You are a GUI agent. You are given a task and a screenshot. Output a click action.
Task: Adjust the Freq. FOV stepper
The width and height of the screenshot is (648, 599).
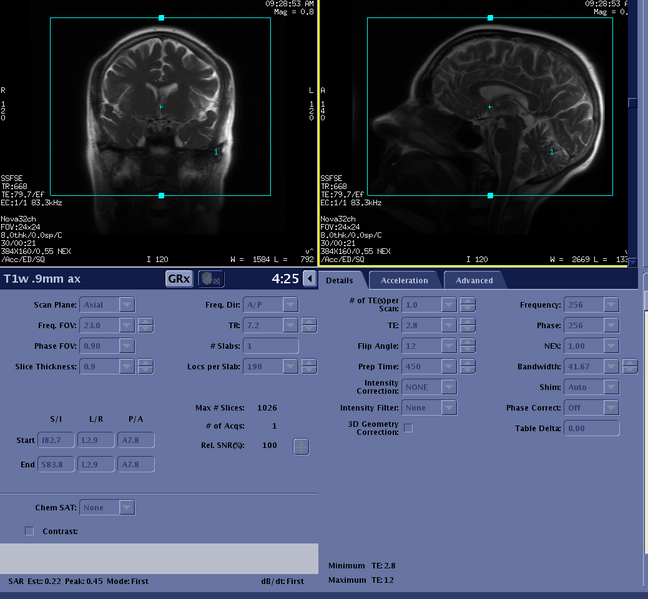pyautogui.click(x=145, y=325)
